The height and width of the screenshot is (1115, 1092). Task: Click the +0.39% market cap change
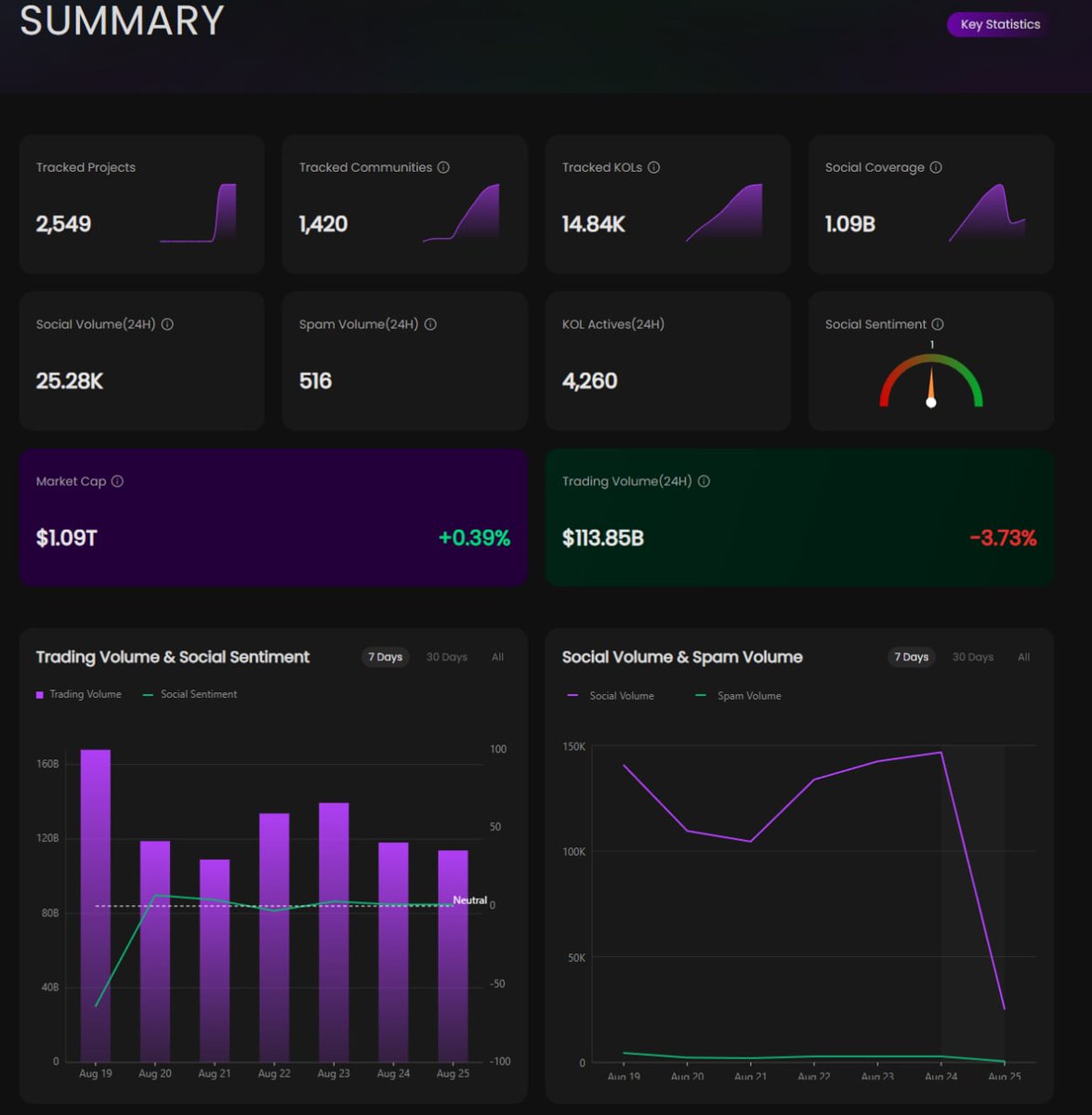point(474,538)
